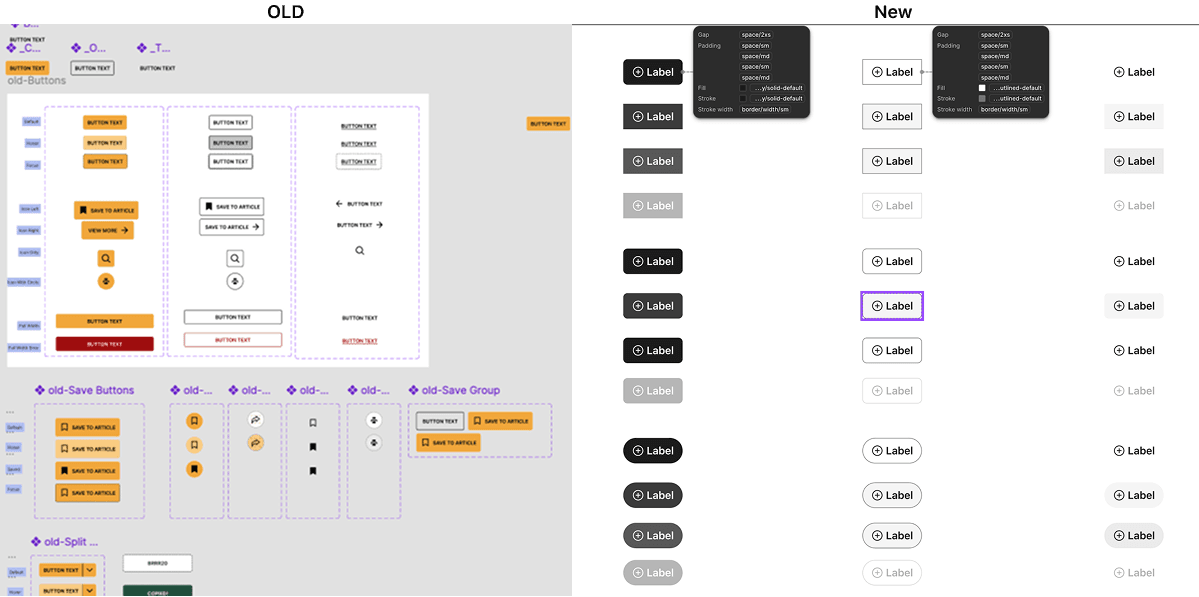This screenshot has height=597, width=1199.
Task: Click the orange-tinted circular share icon button
Action: point(256,443)
